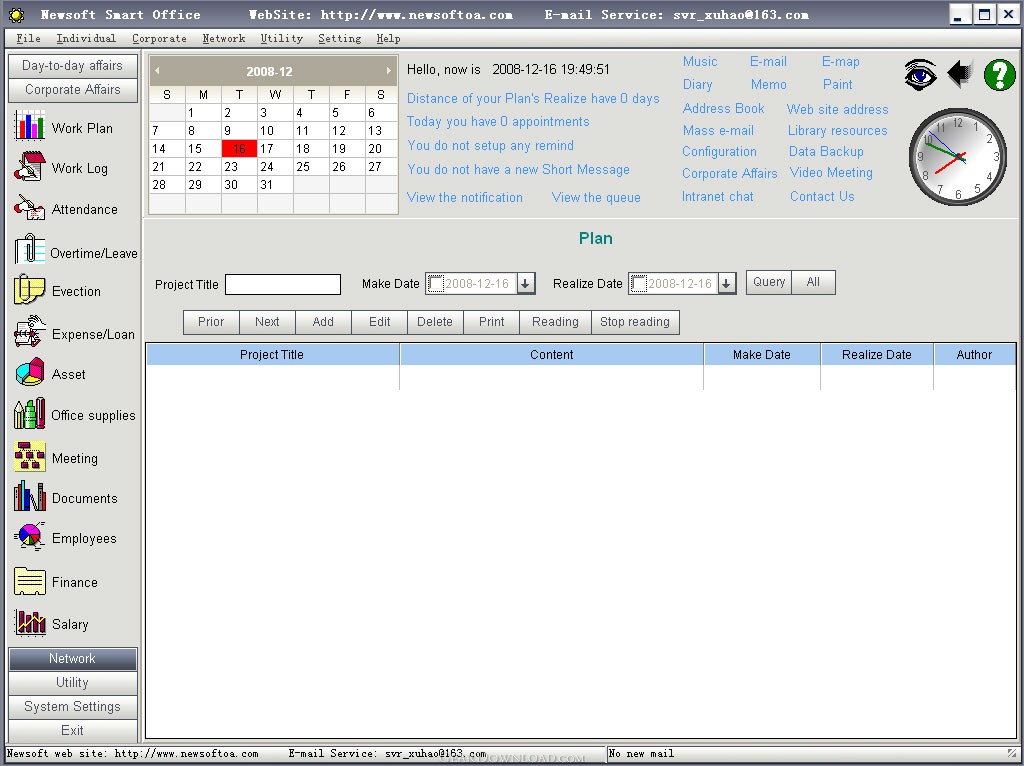The height and width of the screenshot is (766, 1024).
Task: Open the Meeting icon in sidebar
Action: (29, 457)
